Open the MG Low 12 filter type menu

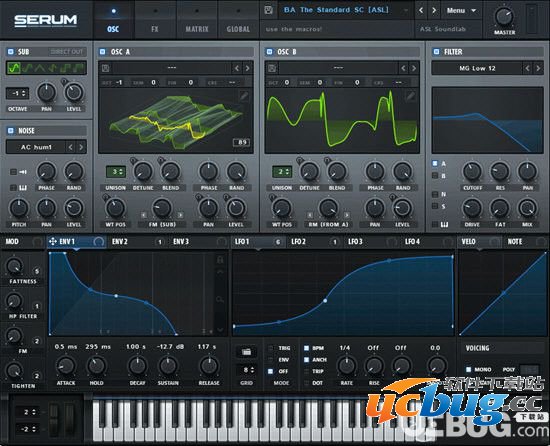click(477, 68)
